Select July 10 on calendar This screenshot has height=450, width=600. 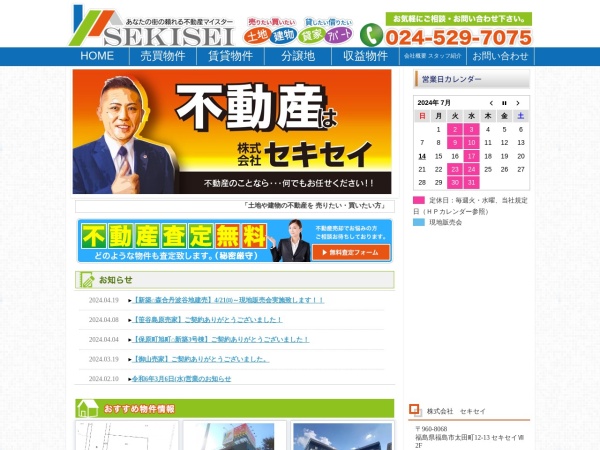pyautogui.click(x=471, y=143)
